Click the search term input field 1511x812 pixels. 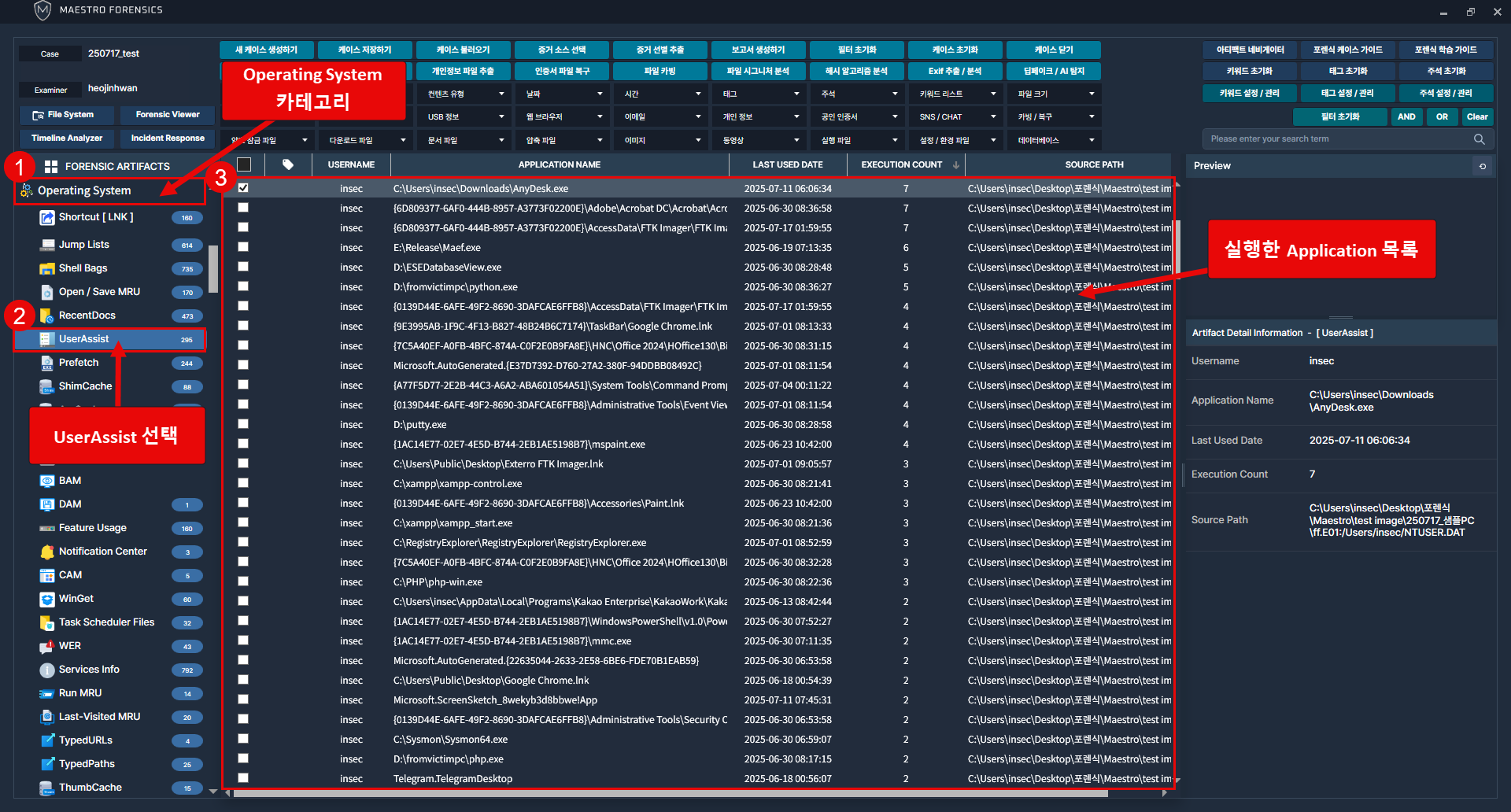pyautogui.click(x=1338, y=139)
